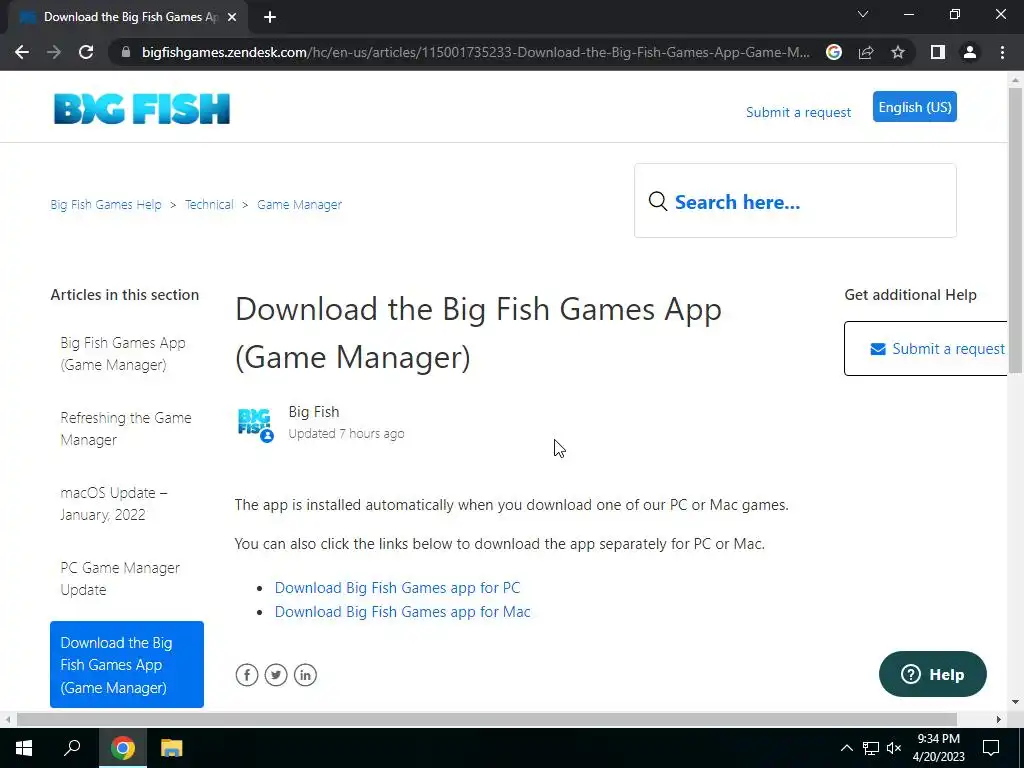Open the Game Manager breadcrumb link
This screenshot has height=768, width=1024.
[299, 204]
